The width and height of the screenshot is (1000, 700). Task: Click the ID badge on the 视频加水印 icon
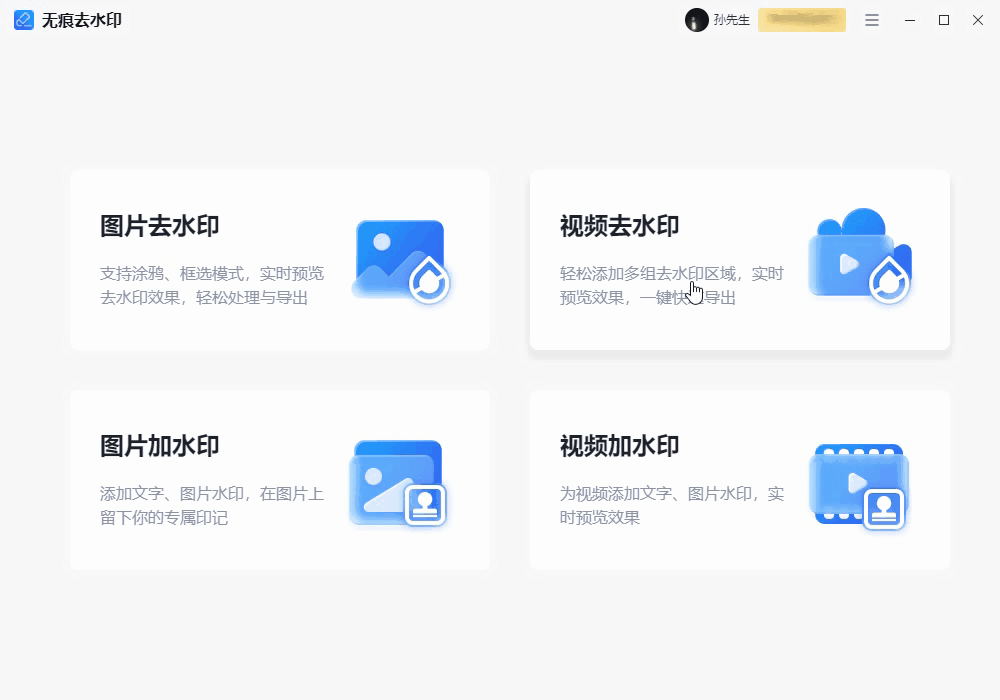coord(884,507)
